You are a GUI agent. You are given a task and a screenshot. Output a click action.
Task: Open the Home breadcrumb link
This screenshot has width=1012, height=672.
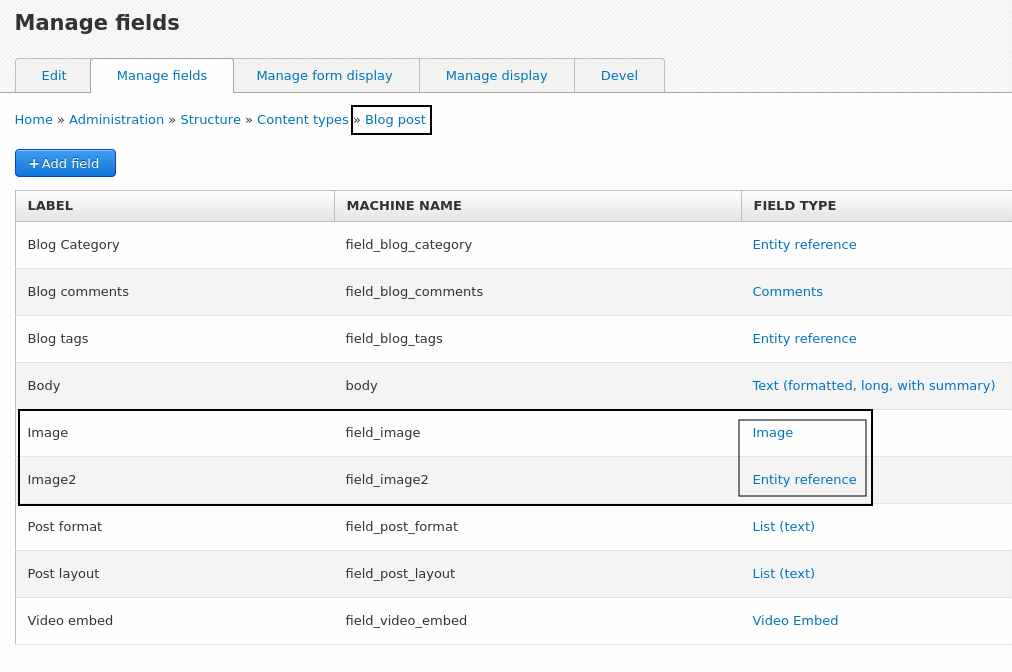33,119
